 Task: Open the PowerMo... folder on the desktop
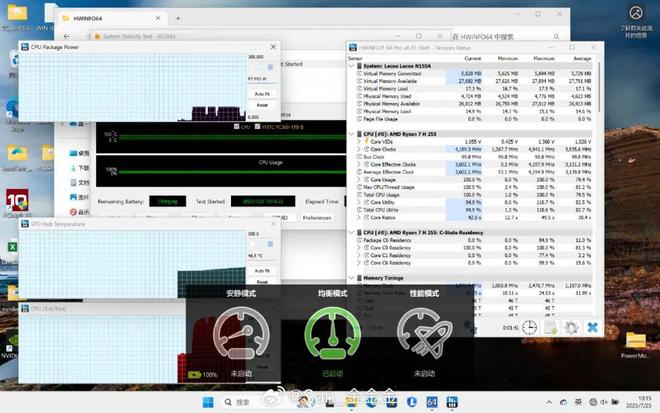point(635,343)
